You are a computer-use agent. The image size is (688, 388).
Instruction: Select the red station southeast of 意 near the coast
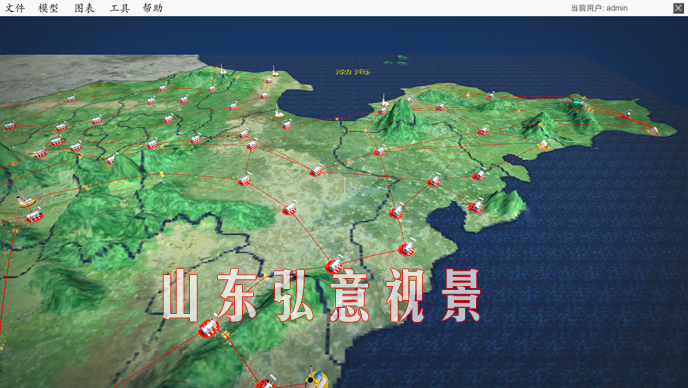pos(406,248)
